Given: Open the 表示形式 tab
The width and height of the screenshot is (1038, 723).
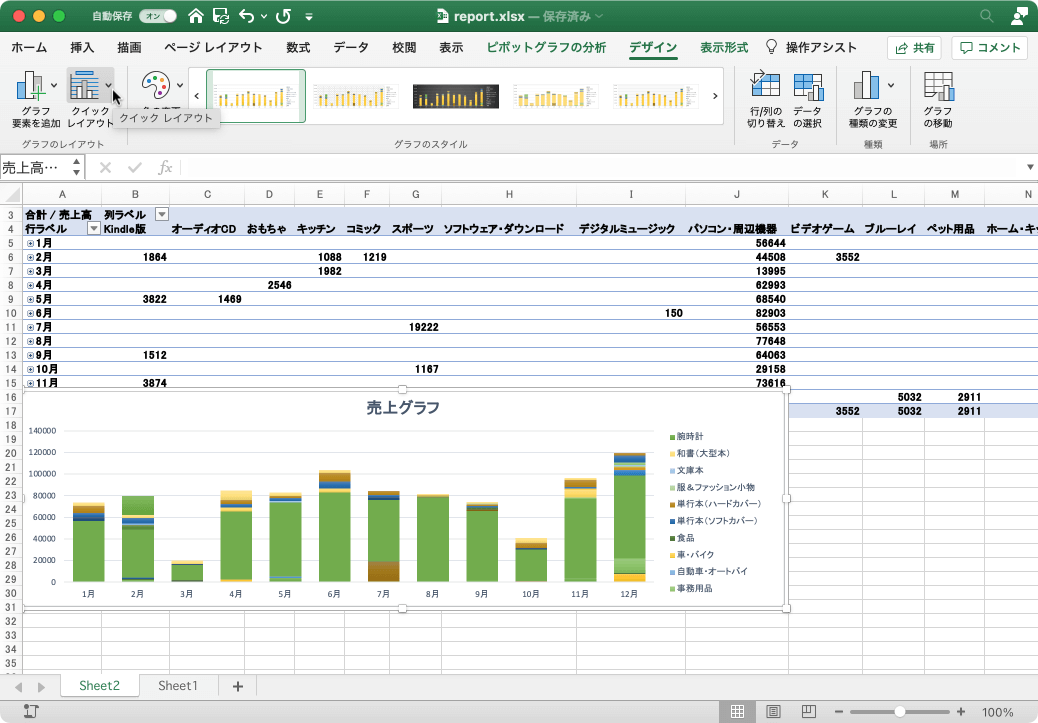Looking at the screenshot, I should tap(724, 47).
